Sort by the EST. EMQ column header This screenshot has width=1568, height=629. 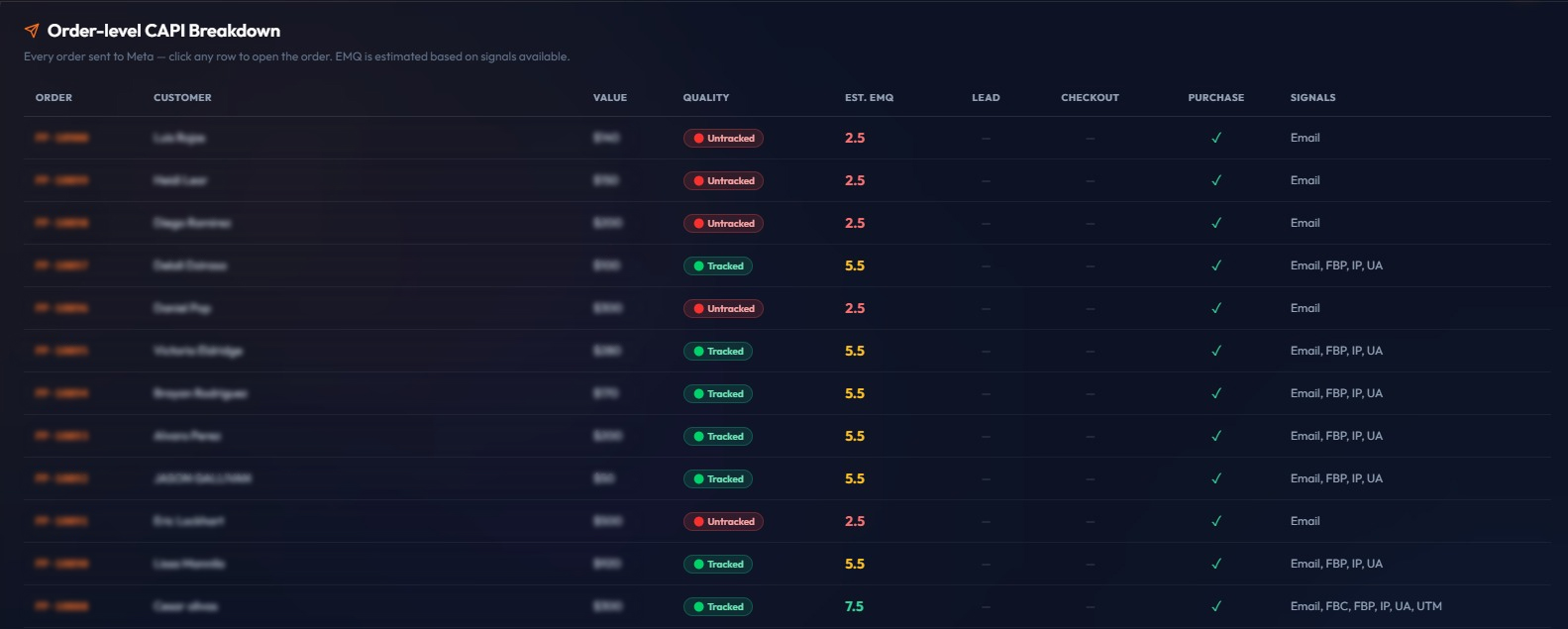click(x=869, y=97)
